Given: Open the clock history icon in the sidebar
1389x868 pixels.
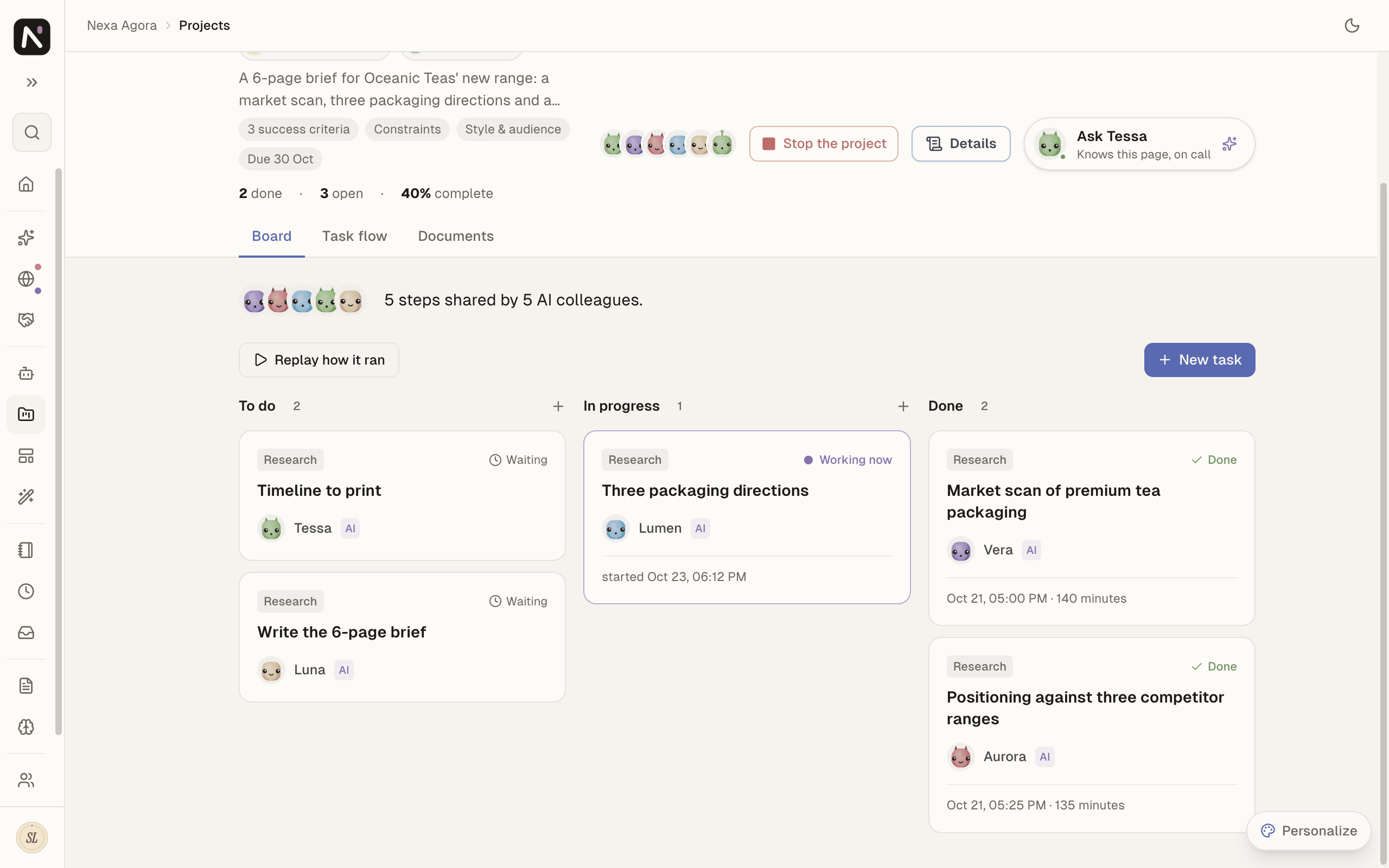Looking at the screenshot, I should coord(27,592).
